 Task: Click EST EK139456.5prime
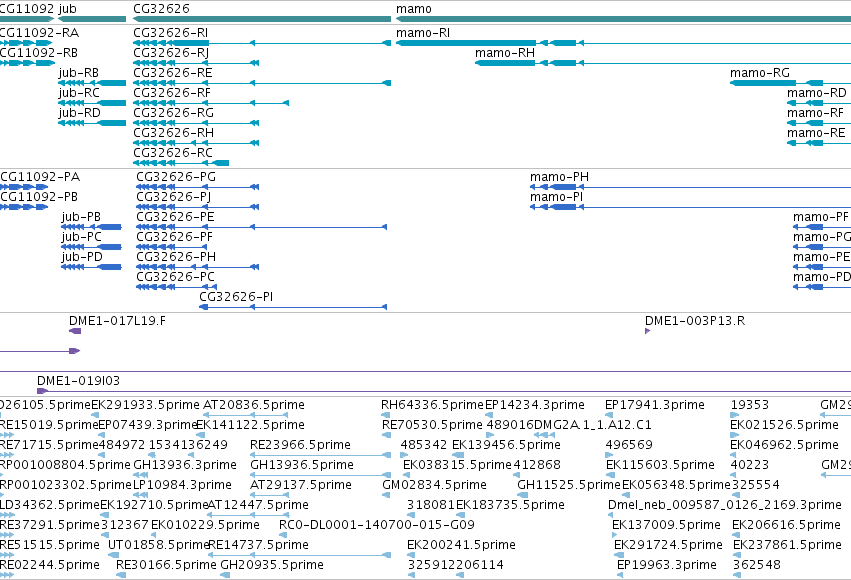[506, 445]
